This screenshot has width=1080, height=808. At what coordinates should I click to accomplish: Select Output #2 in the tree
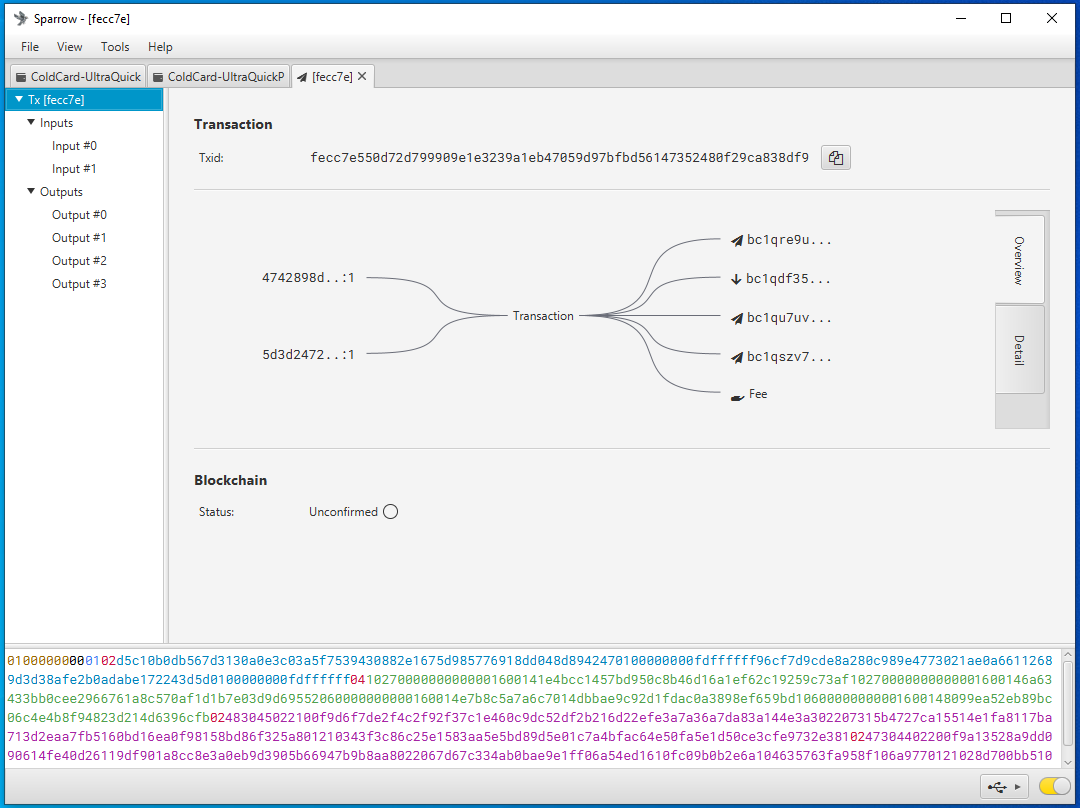tap(79, 261)
